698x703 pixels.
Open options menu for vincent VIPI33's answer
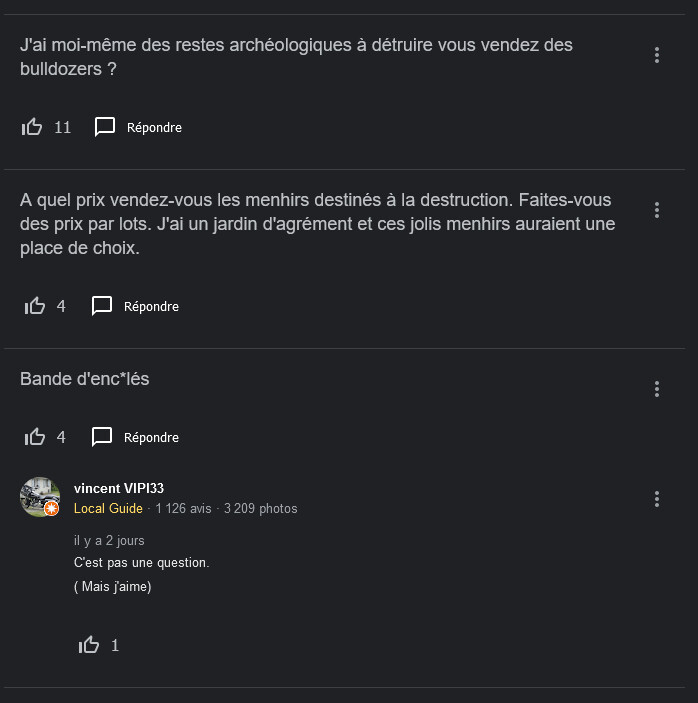click(657, 498)
